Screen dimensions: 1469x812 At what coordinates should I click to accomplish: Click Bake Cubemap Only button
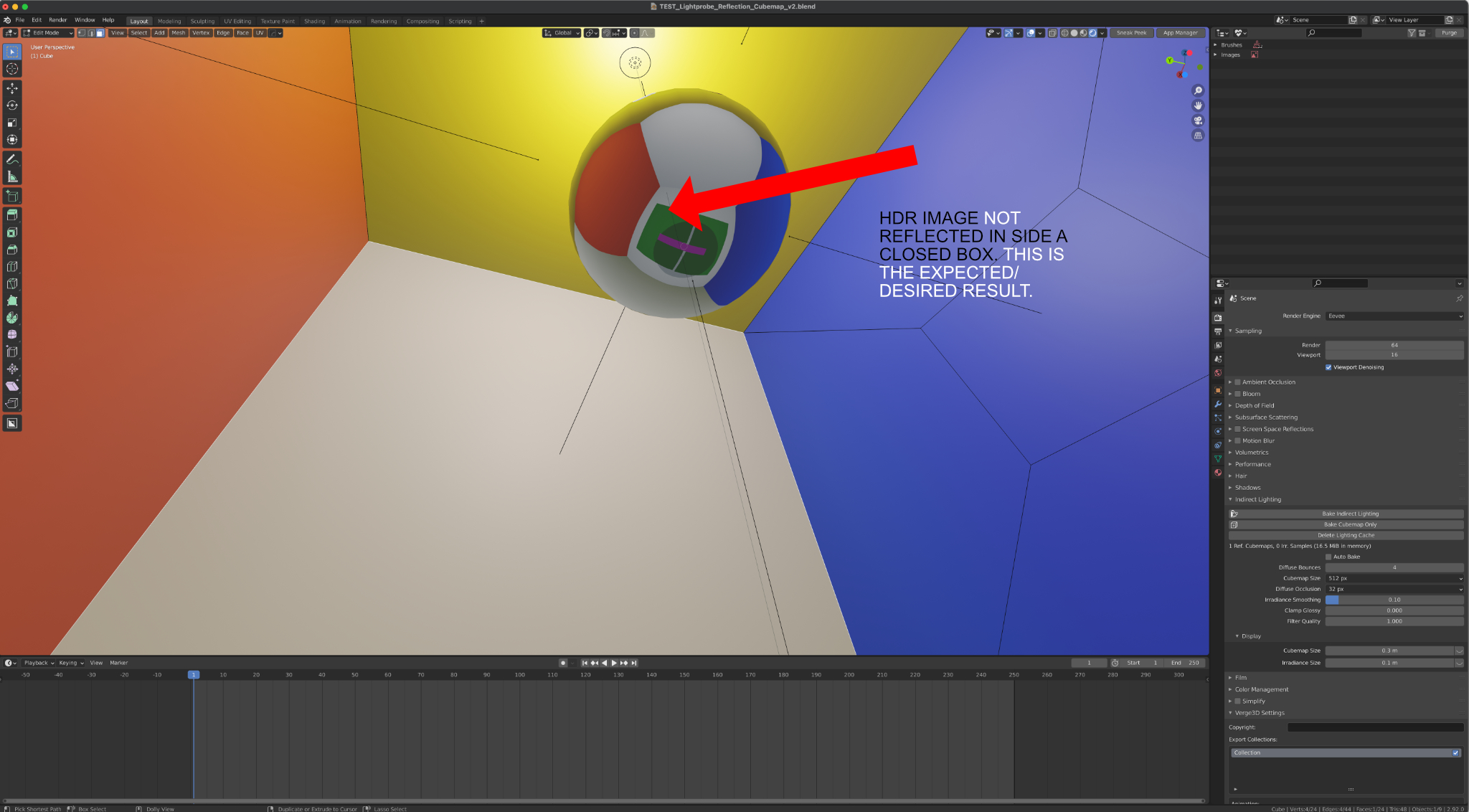(x=1346, y=524)
